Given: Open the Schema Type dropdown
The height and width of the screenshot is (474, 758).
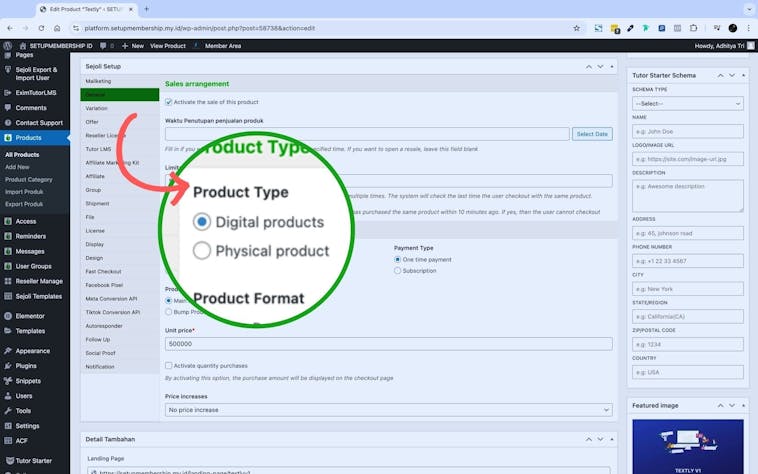Looking at the screenshot, I should [687, 103].
